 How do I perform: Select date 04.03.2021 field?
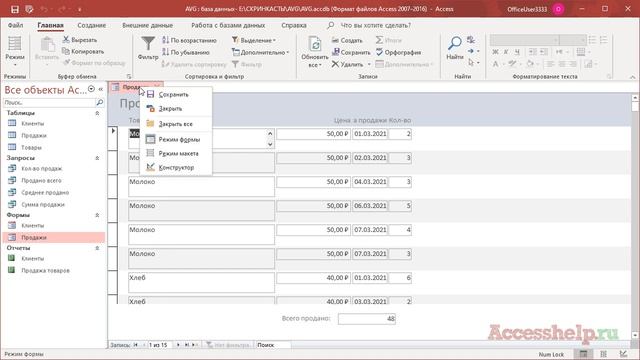(370, 182)
